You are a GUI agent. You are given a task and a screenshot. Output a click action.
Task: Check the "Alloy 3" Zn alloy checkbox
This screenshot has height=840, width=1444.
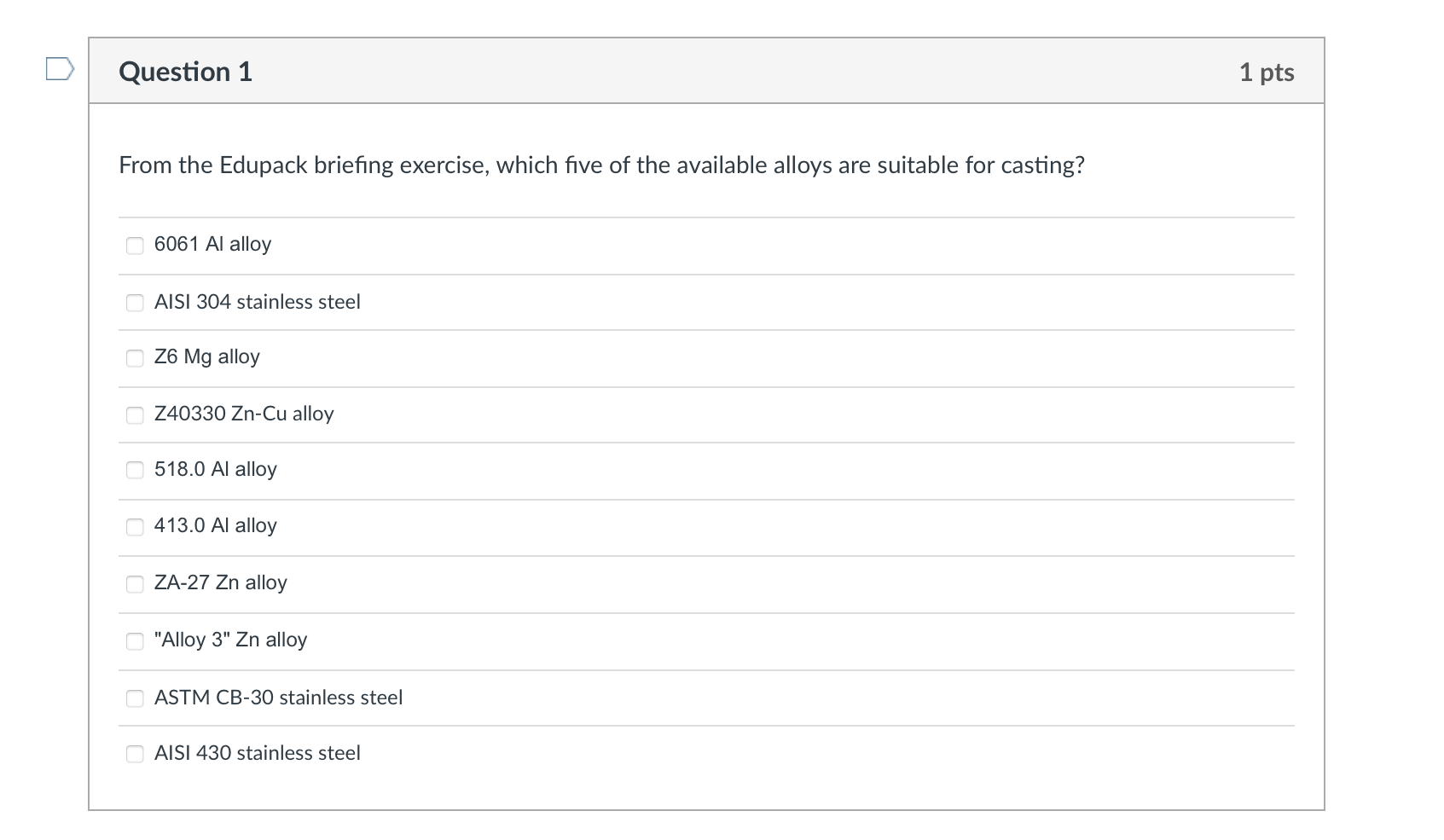click(135, 641)
